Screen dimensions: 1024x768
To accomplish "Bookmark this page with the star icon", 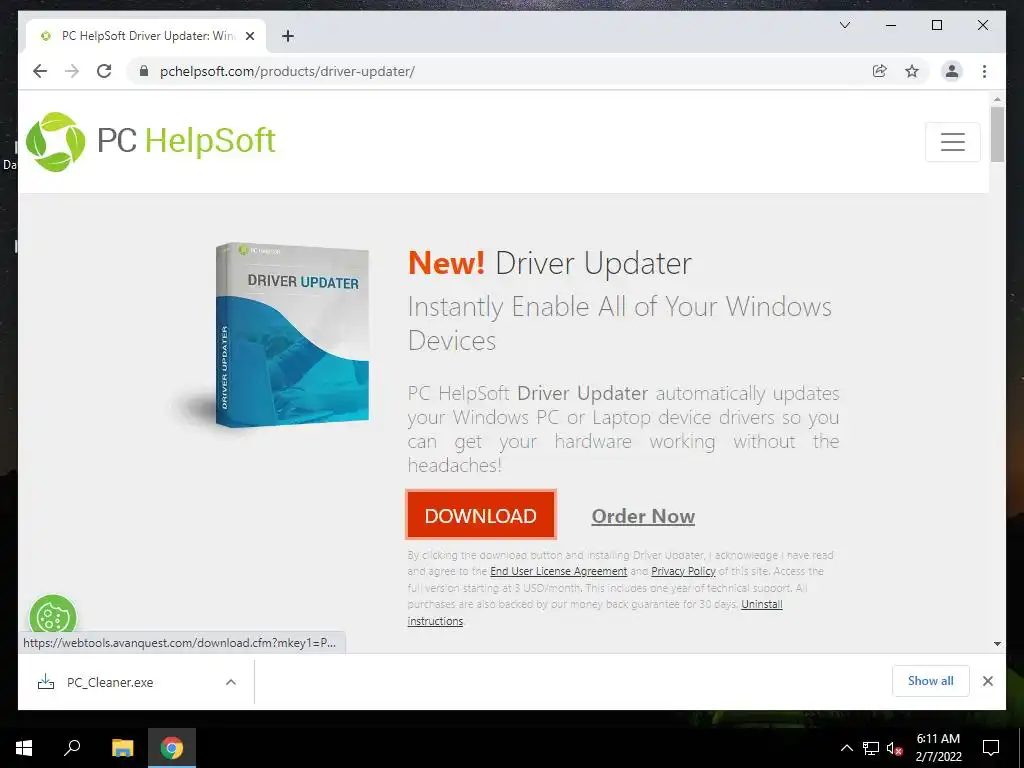I will [x=912, y=71].
